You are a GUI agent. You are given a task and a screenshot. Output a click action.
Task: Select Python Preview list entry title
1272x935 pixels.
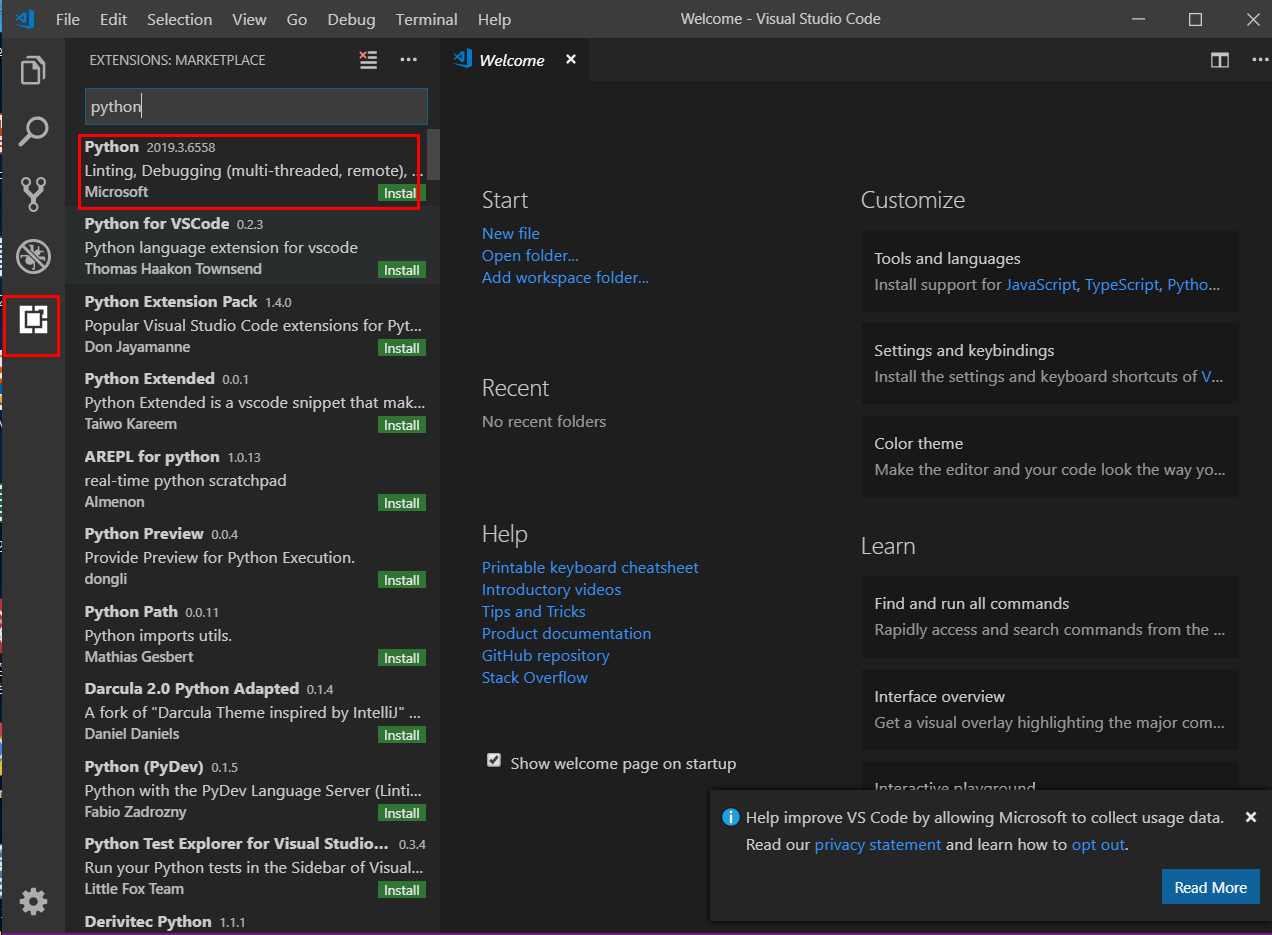point(144,533)
